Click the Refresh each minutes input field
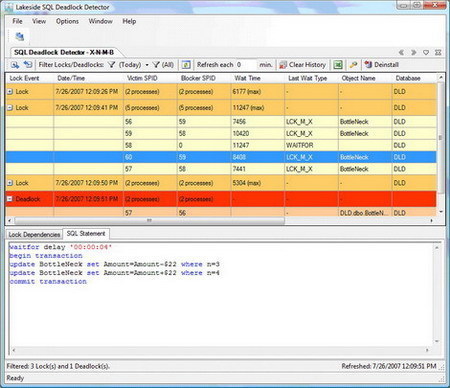The height and width of the screenshot is (388, 450). pos(246,65)
